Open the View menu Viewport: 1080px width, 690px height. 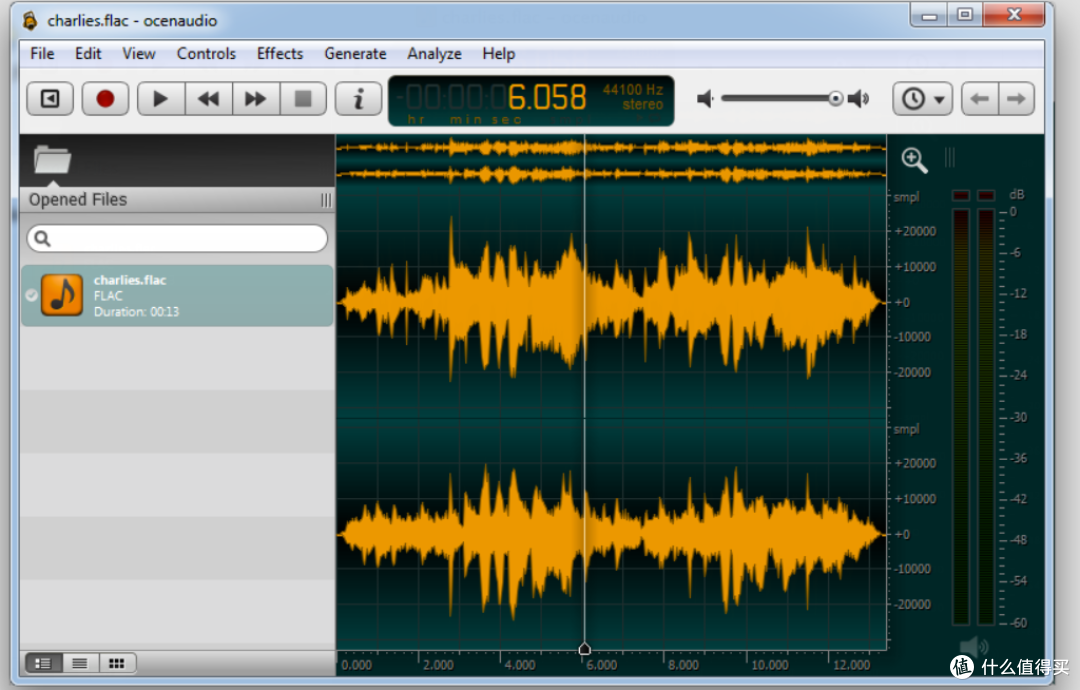coord(139,54)
